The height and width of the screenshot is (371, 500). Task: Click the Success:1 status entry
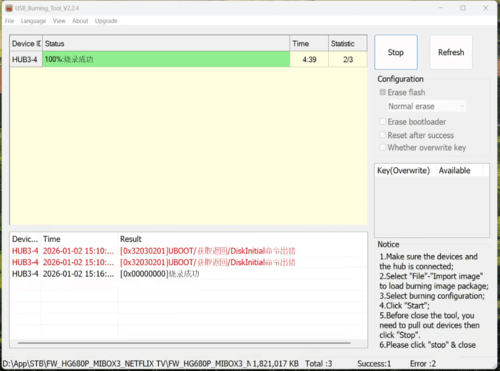click(x=374, y=363)
